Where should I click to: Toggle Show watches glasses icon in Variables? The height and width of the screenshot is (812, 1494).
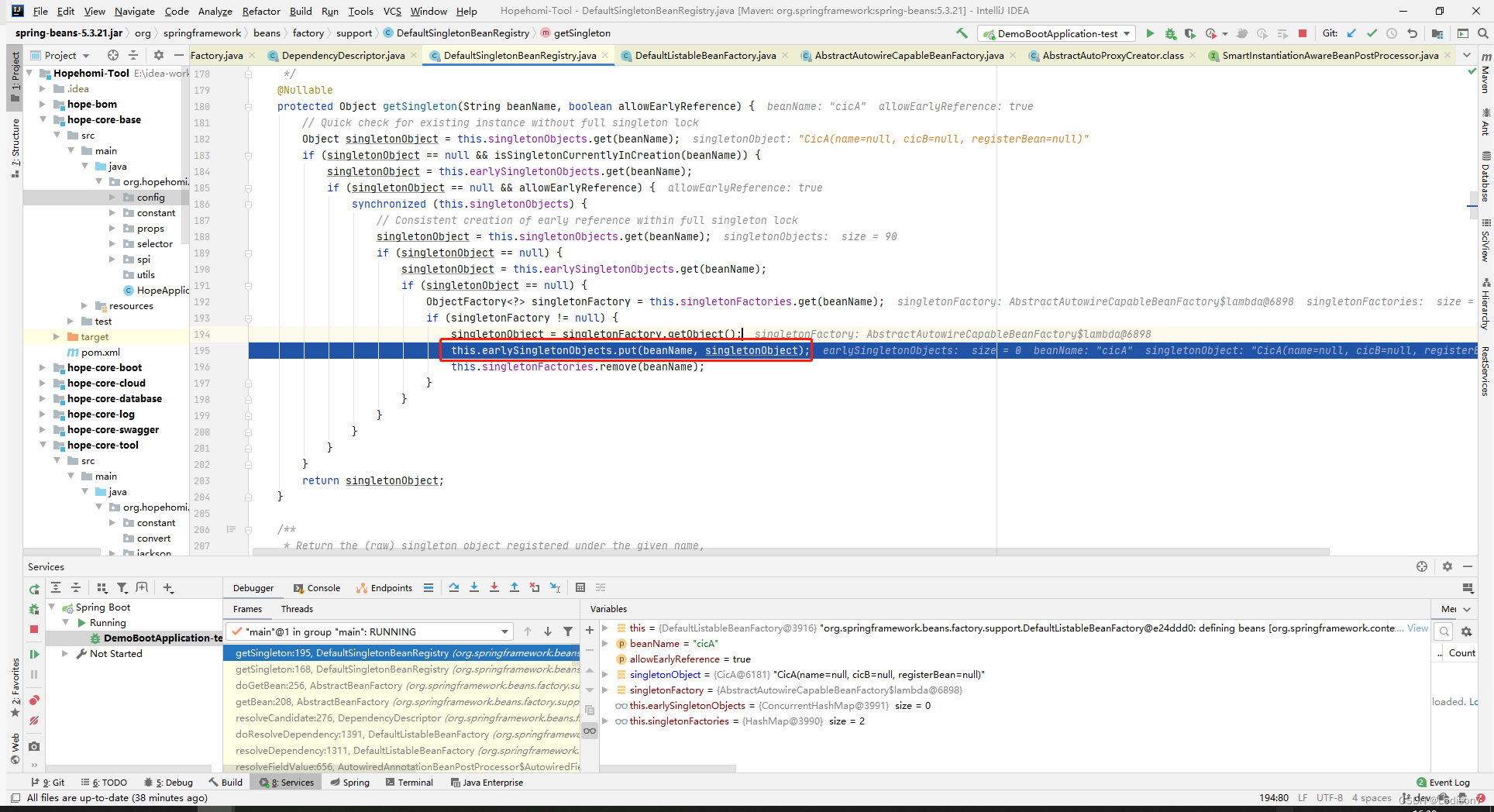click(x=590, y=731)
